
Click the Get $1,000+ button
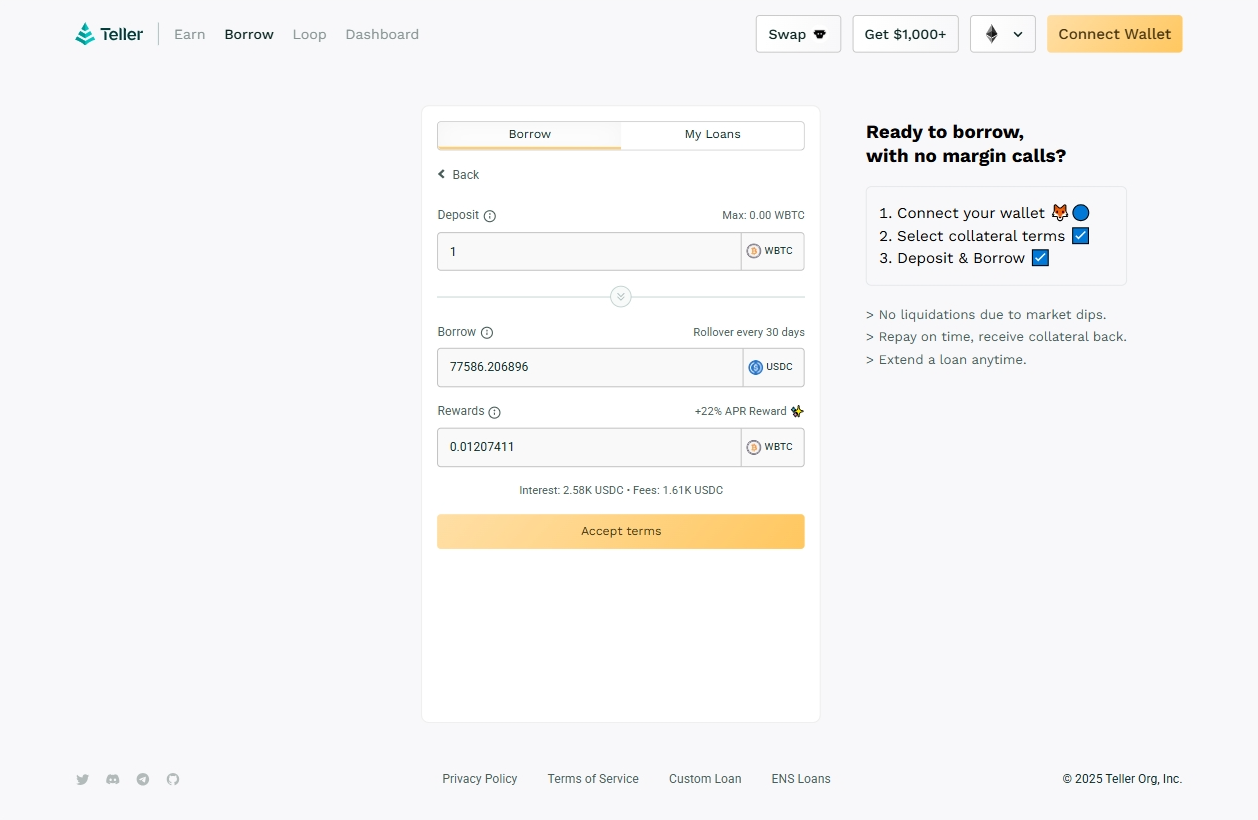point(905,34)
